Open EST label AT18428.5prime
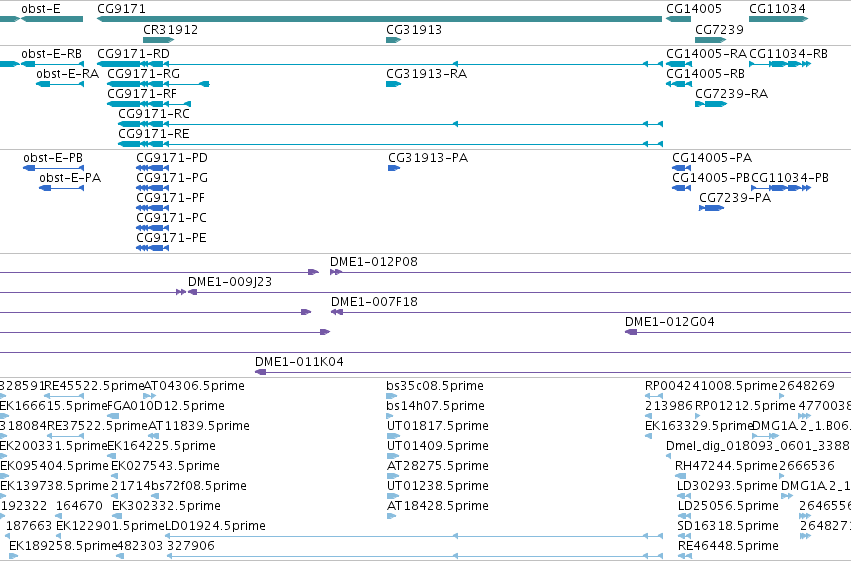 (x=437, y=507)
